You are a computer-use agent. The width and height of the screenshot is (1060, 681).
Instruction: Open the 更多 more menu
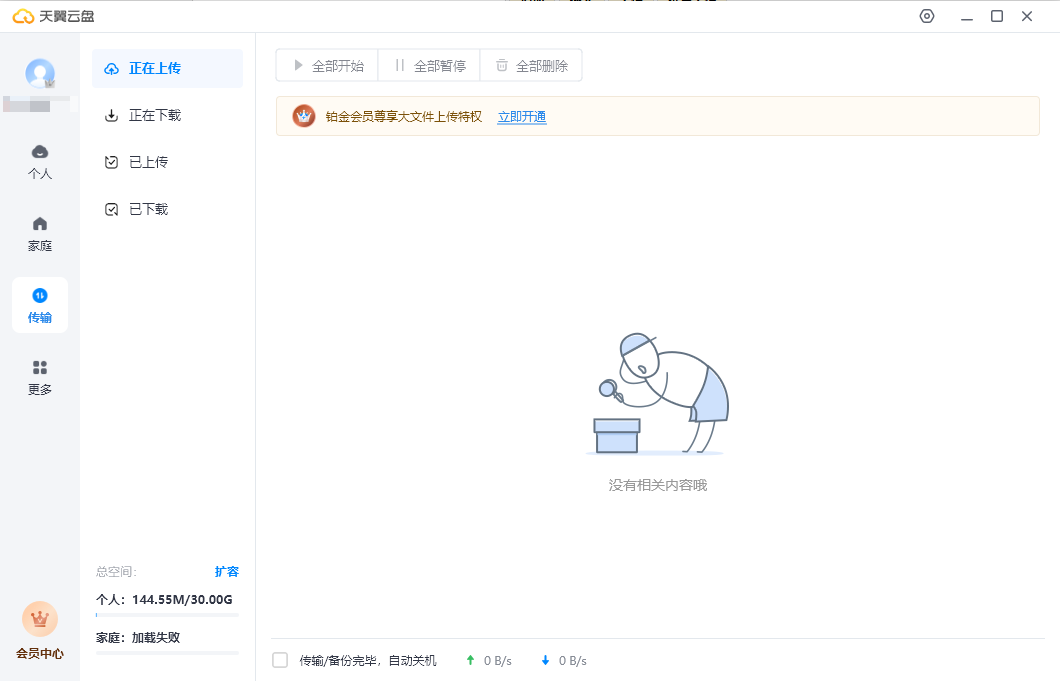click(x=40, y=377)
